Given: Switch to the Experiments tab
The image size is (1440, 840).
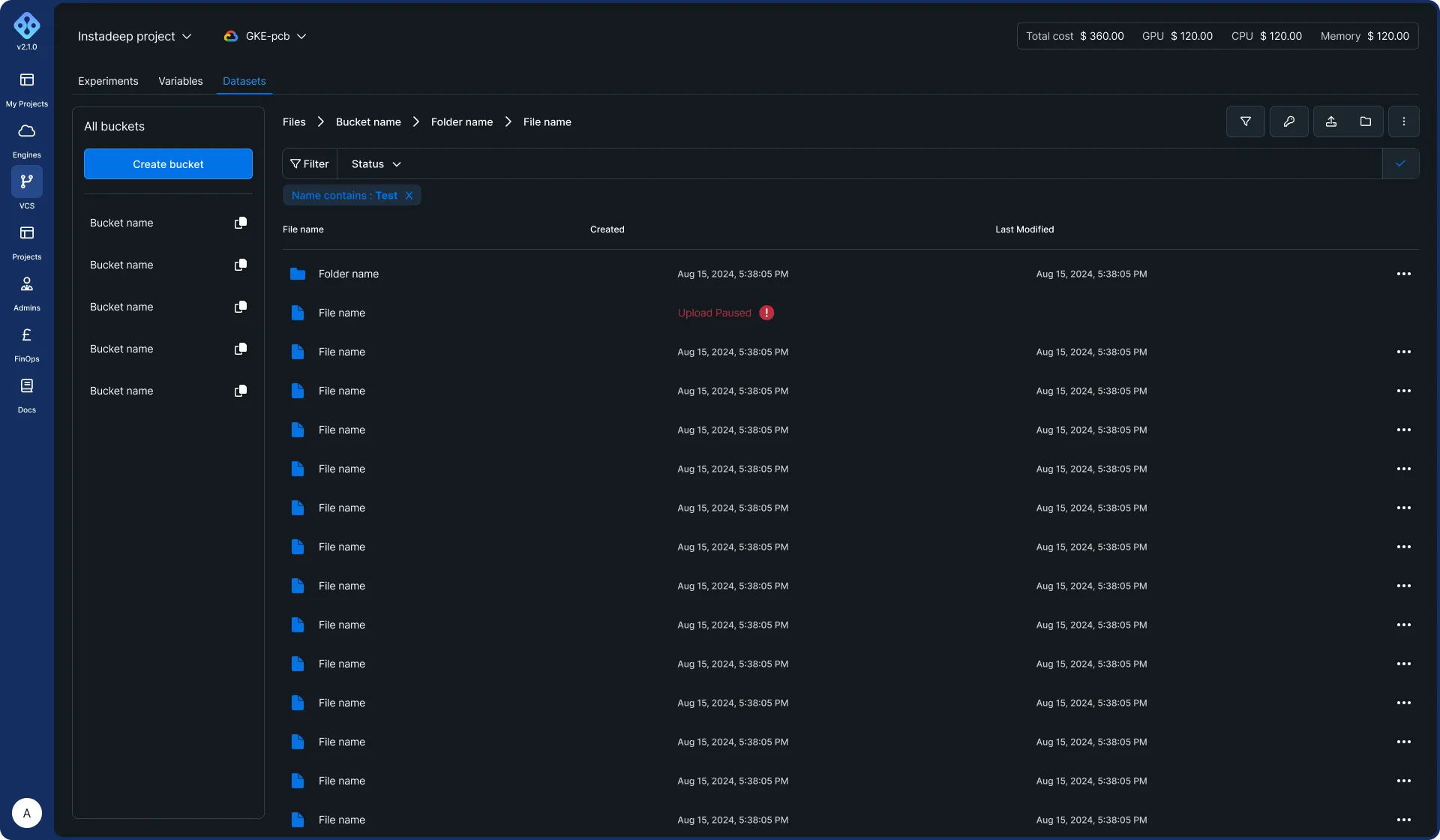Looking at the screenshot, I should click(x=108, y=81).
